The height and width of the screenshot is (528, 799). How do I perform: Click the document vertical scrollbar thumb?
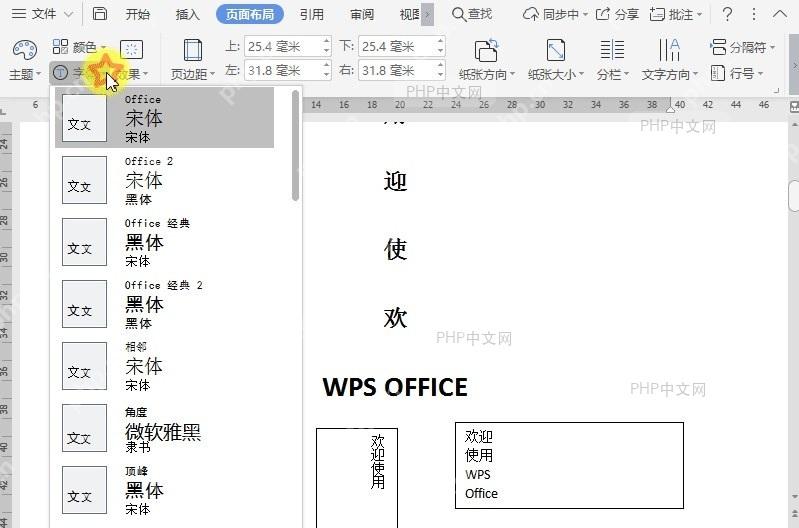point(794,196)
